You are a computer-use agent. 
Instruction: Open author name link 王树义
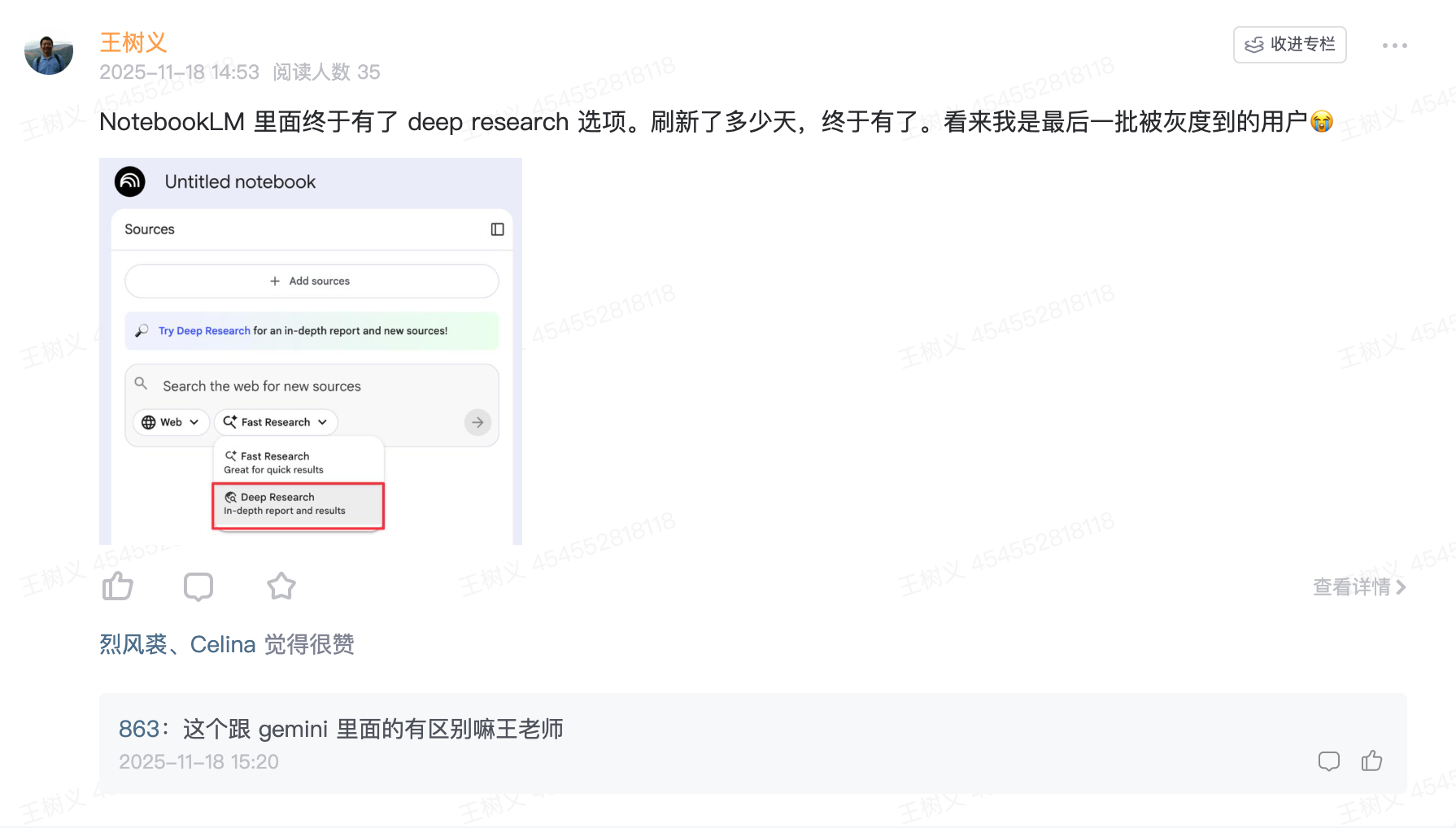(133, 42)
